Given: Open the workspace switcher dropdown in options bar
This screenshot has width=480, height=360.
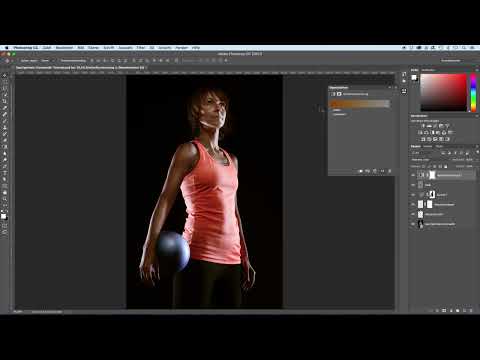Looking at the screenshot, I should [451, 61].
